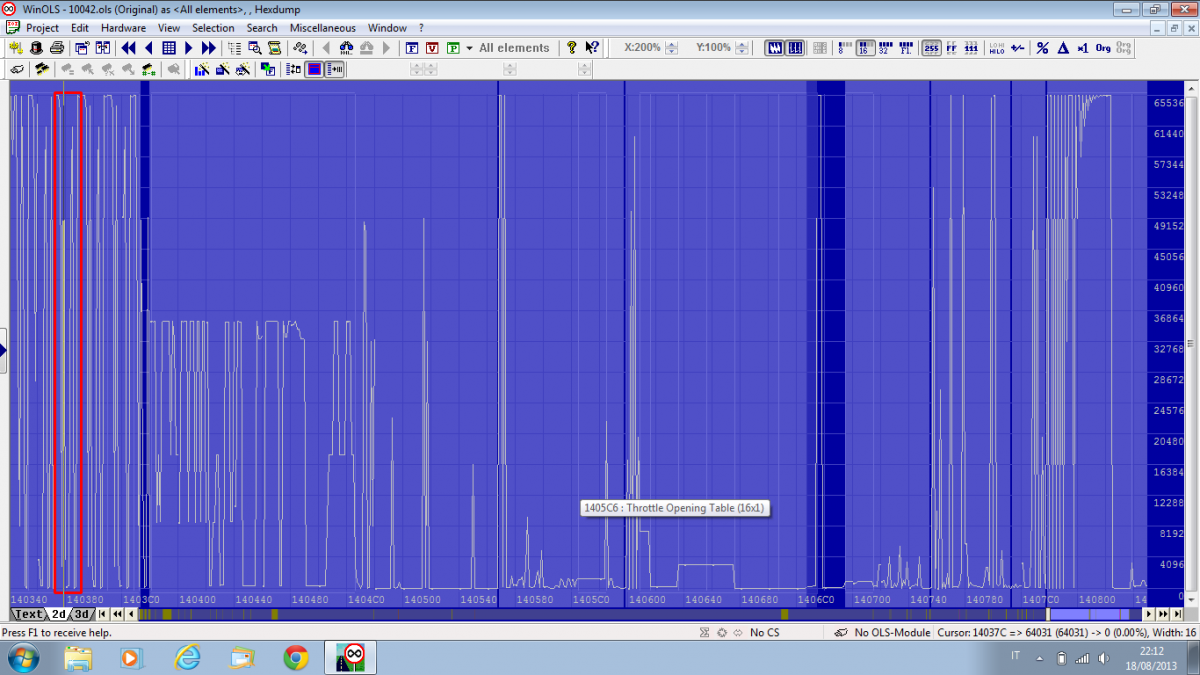Screen dimensions: 1200x675
Task: Toggle binary 111 number format
Action: coord(971,47)
